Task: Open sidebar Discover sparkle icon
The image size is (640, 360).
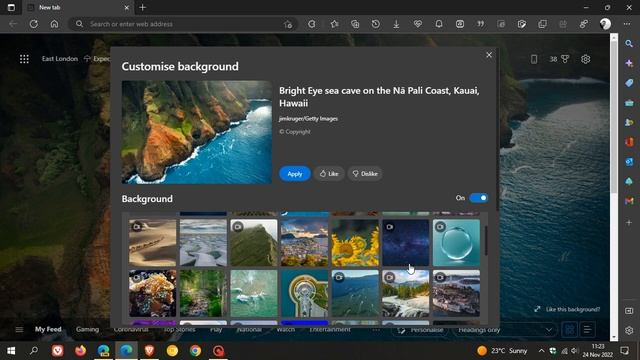Action: [x=629, y=63]
